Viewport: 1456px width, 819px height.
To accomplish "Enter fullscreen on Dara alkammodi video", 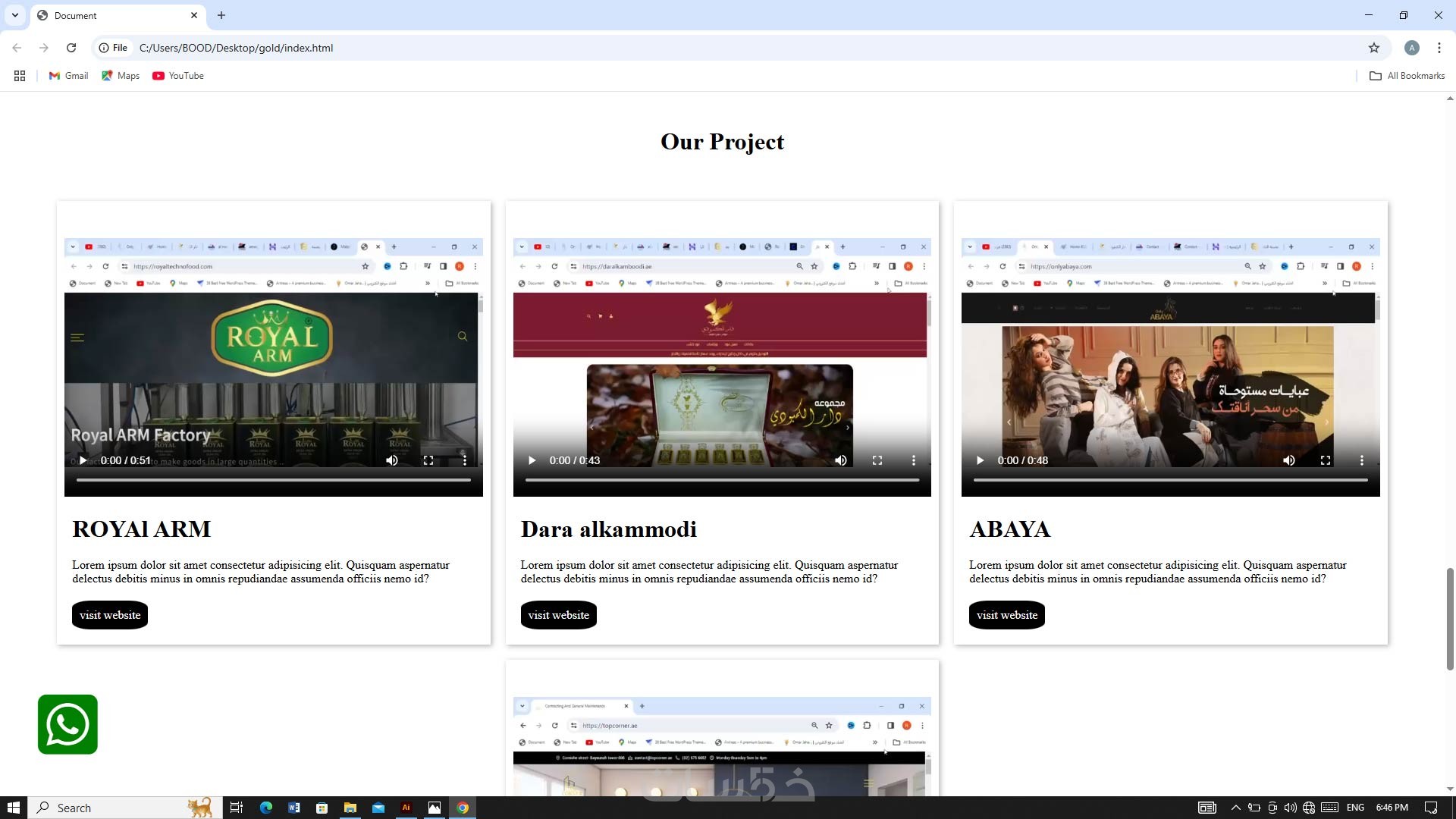I will point(877,460).
